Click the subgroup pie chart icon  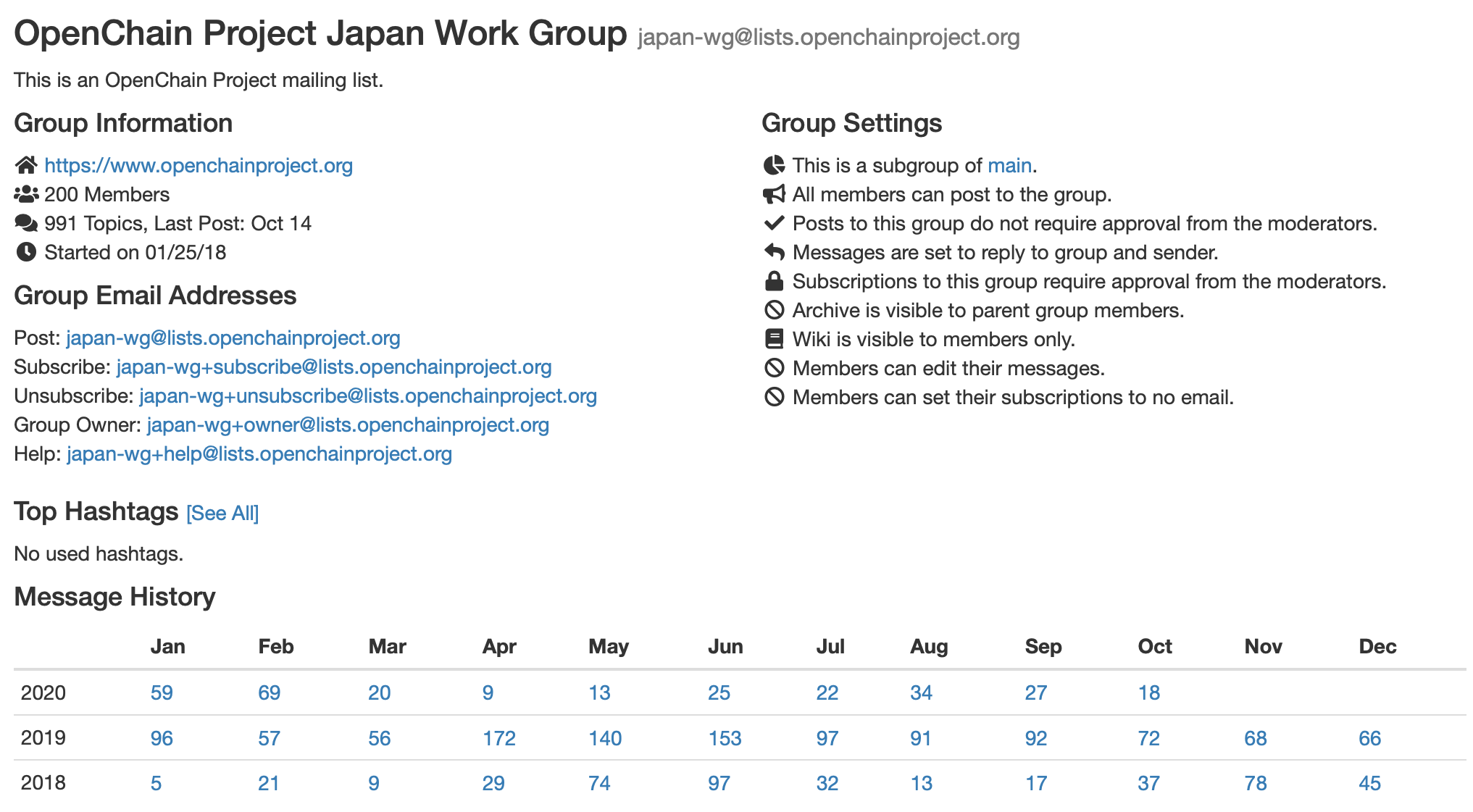tap(775, 165)
